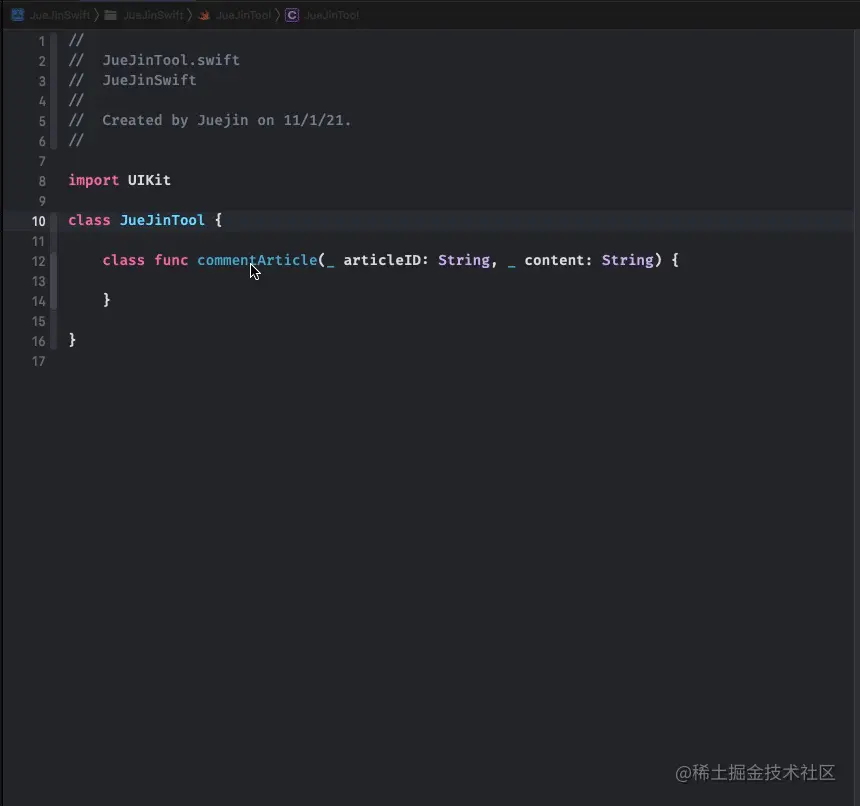Click the closing brace on line 16

pyautogui.click(x=71, y=340)
